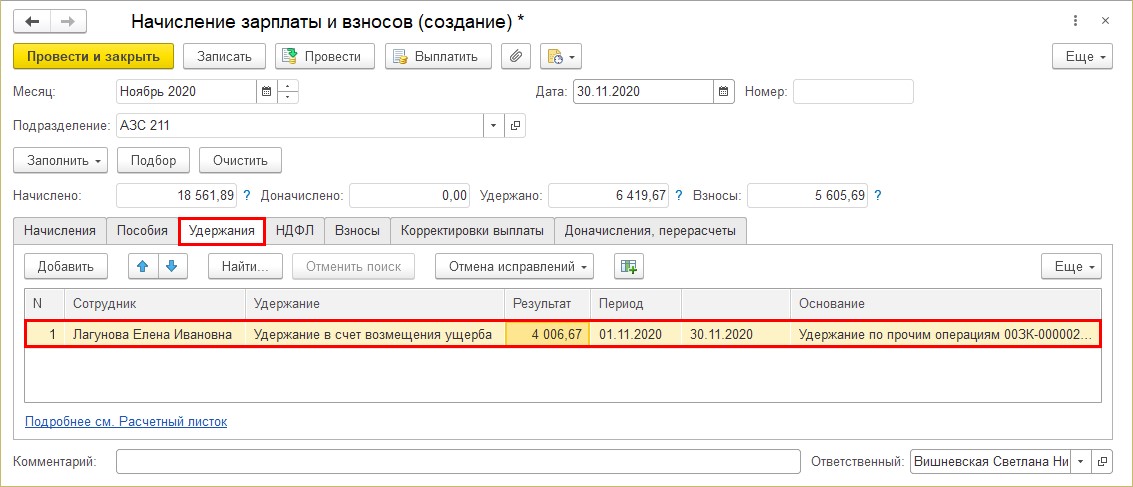Click the back navigation arrow
1133x487 pixels.
coord(32,21)
